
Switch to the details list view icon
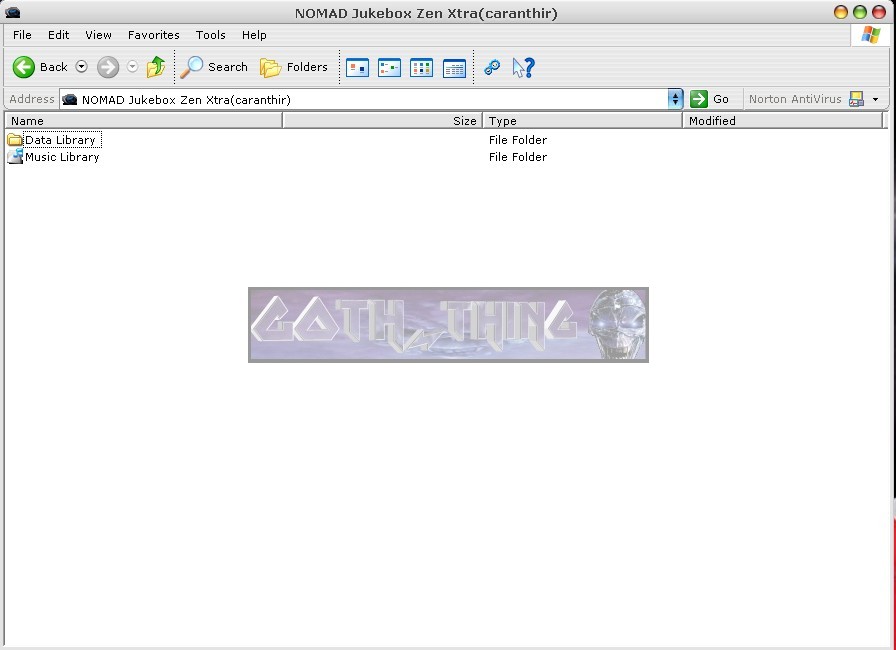(x=454, y=67)
